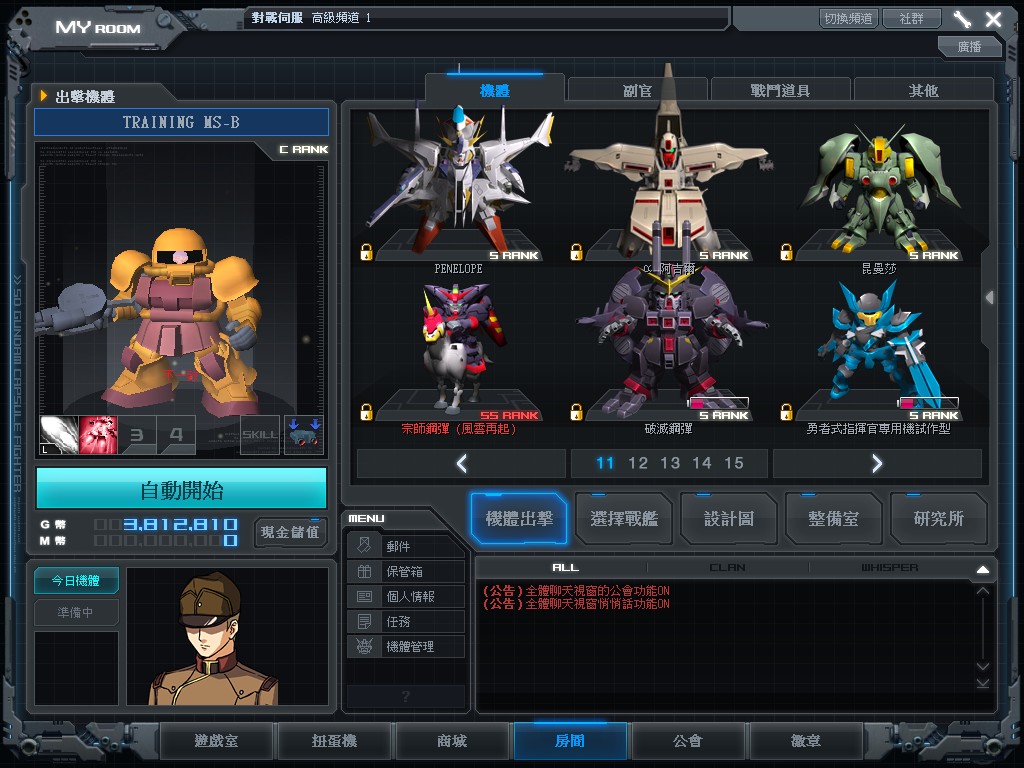Open settings with the wrench icon

[962, 19]
